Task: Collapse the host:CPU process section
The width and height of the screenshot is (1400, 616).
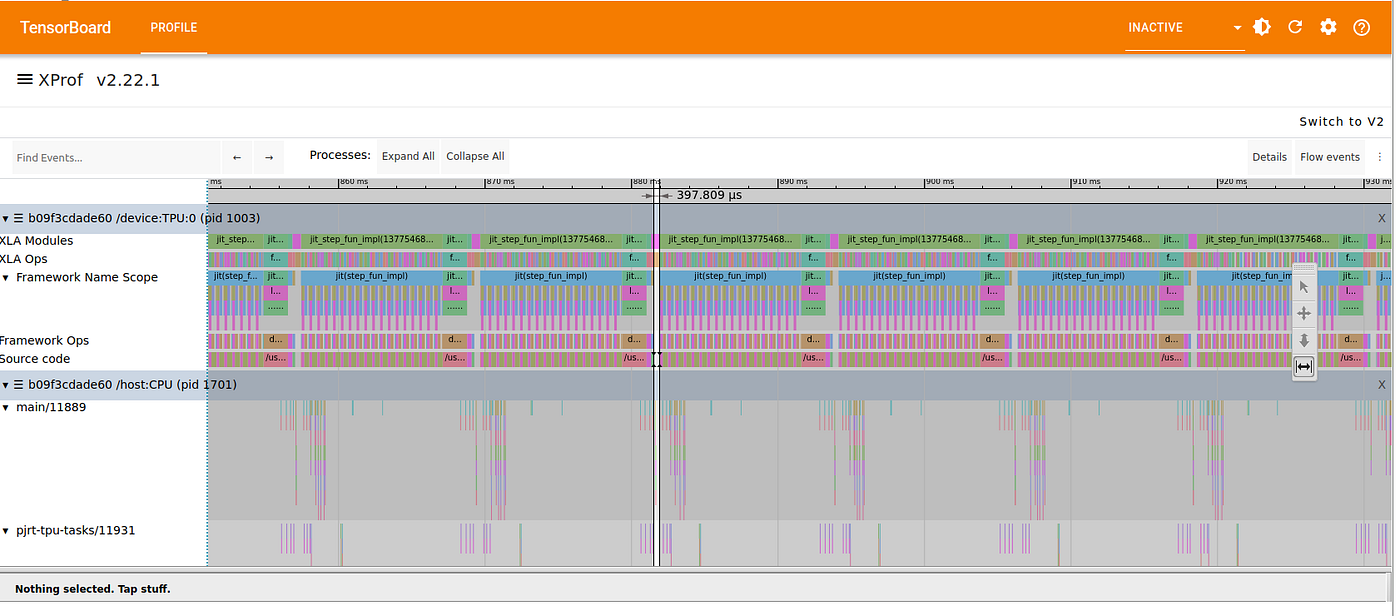Action: pos(5,385)
